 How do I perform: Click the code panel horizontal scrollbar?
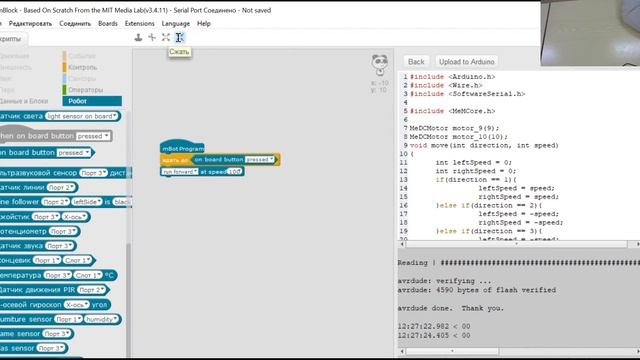516,244
